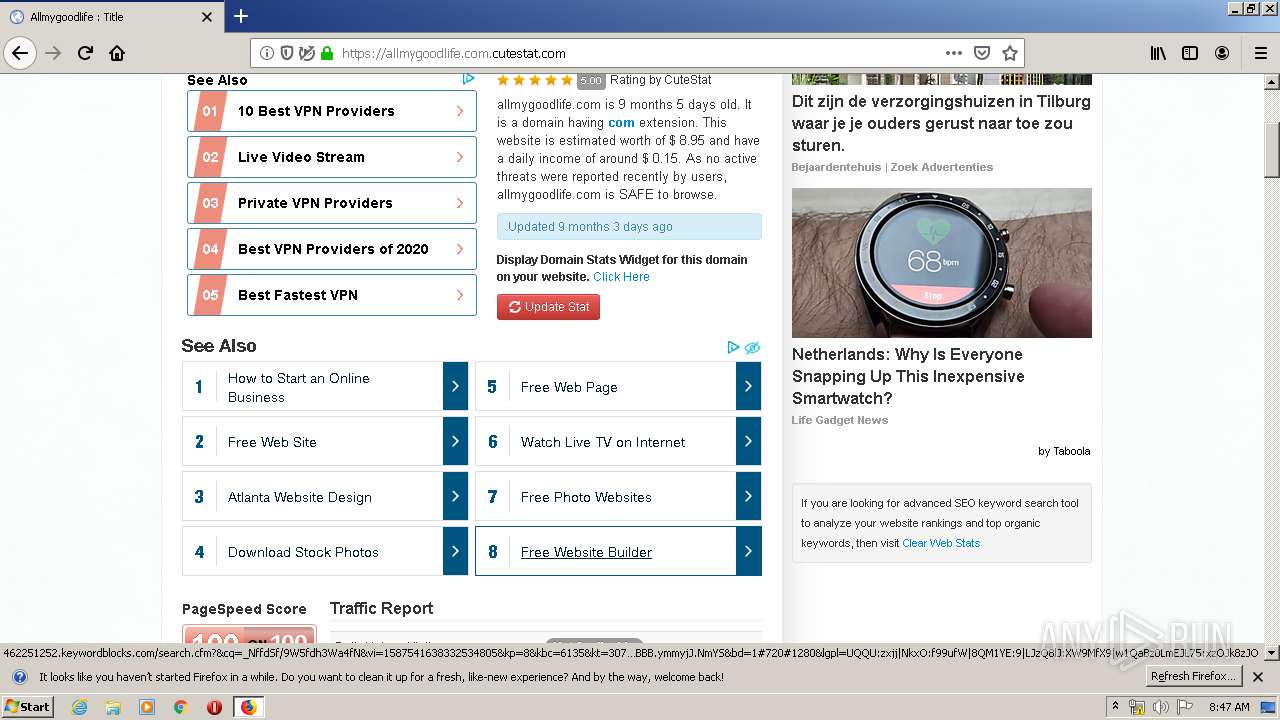Image resolution: width=1280 pixels, height=720 pixels.
Task: Open the smartwatch article thumbnail
Action: (942, 263)
